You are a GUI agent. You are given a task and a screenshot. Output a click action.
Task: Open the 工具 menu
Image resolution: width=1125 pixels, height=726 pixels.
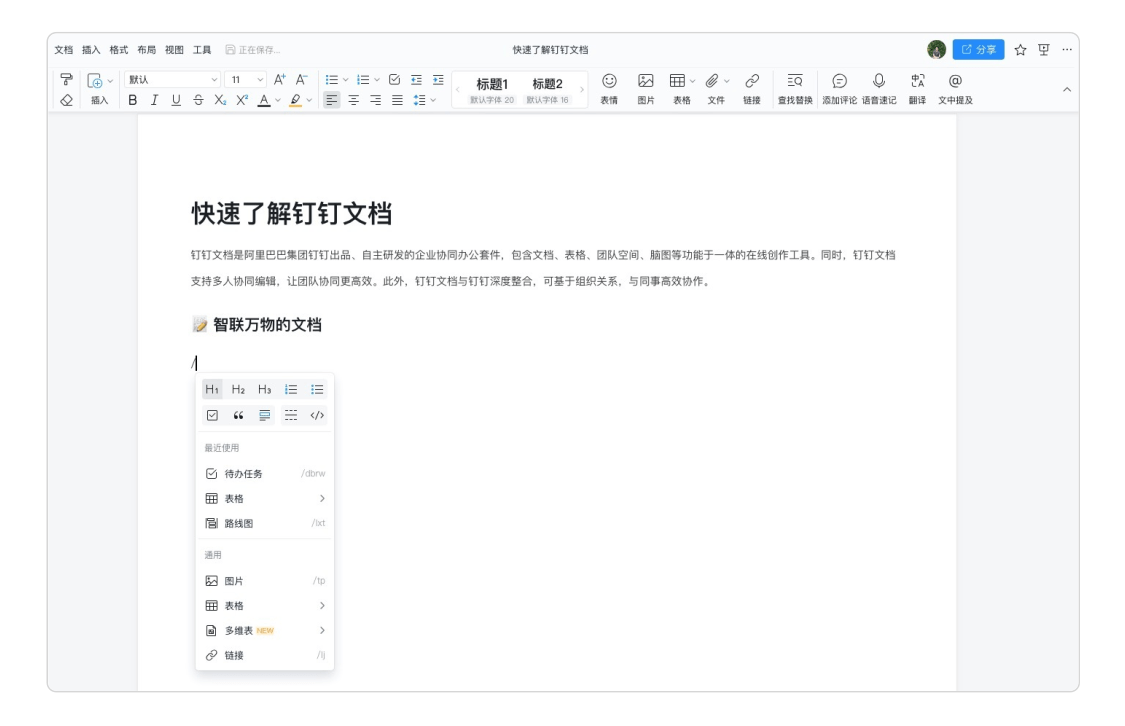pos(202,50)
